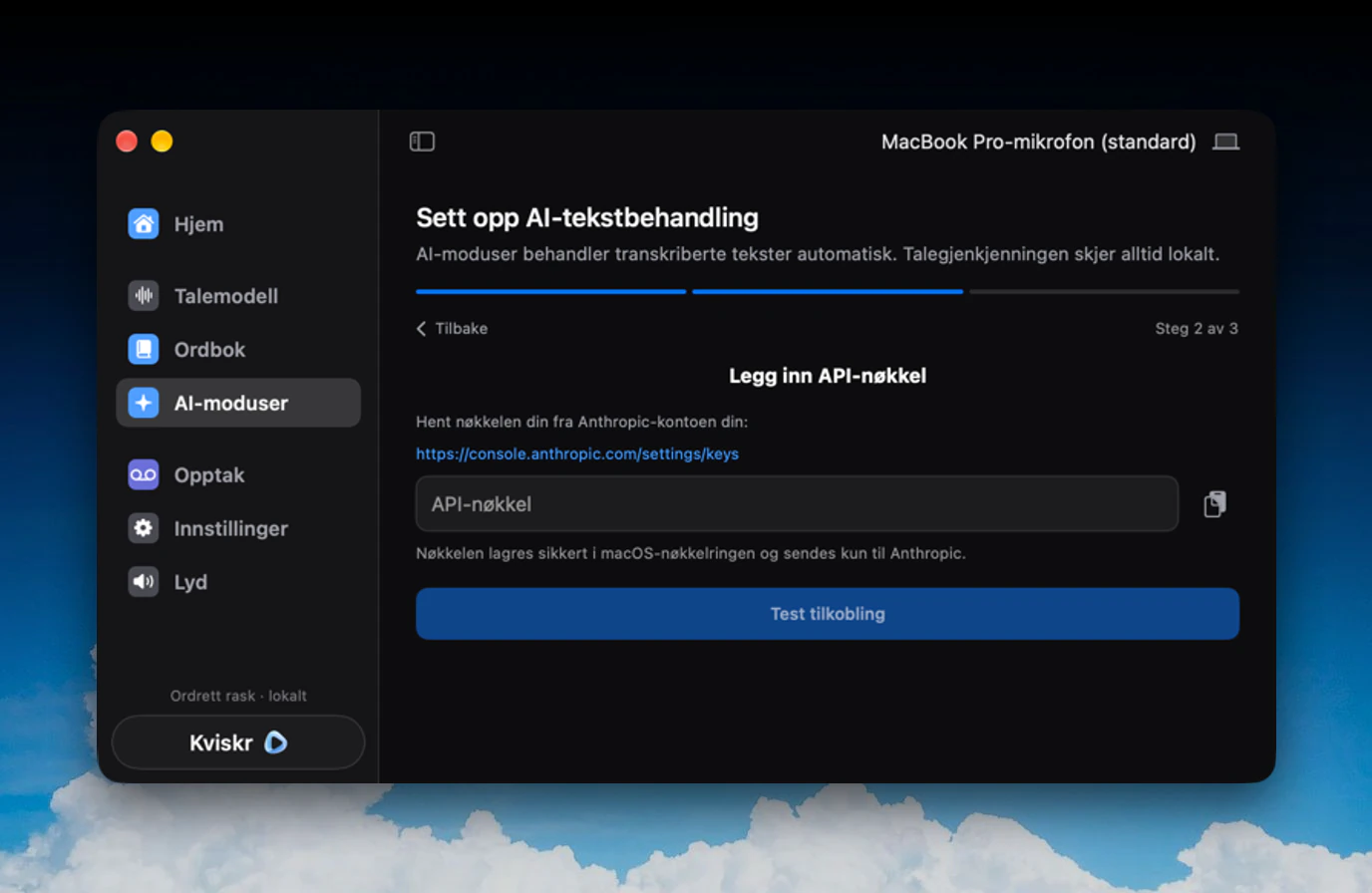Paste API key with clipboard icon
1372x893 pixels.
coord(1214,504)
